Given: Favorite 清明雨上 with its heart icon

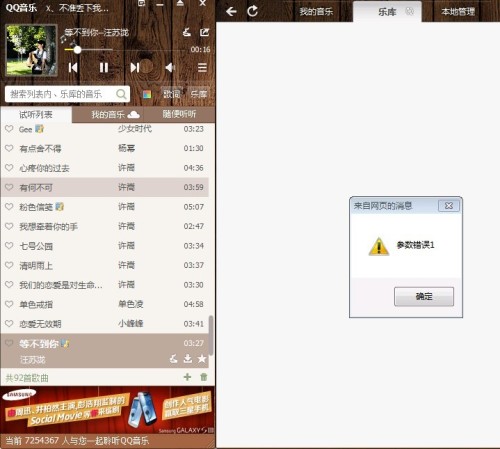Looking at the screenshot, I should point(9,265).
